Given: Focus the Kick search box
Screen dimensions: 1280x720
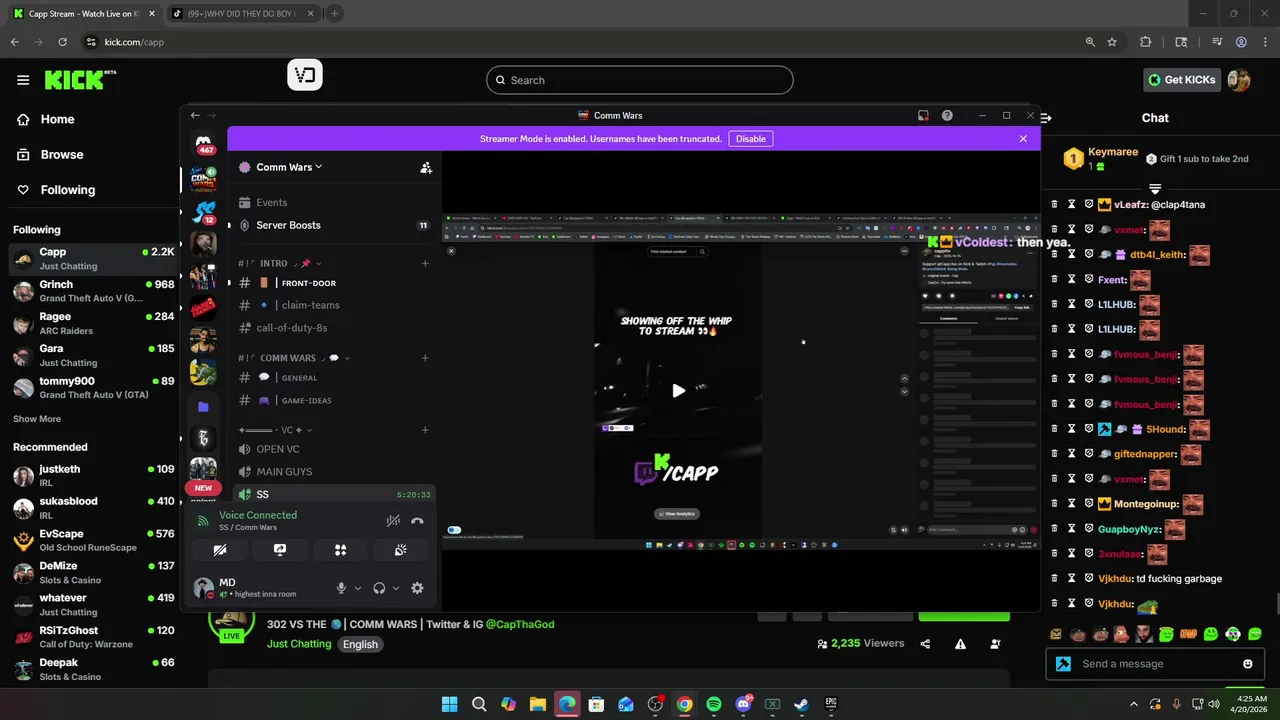Looking at the screenshot, I should tap(640, 80).
